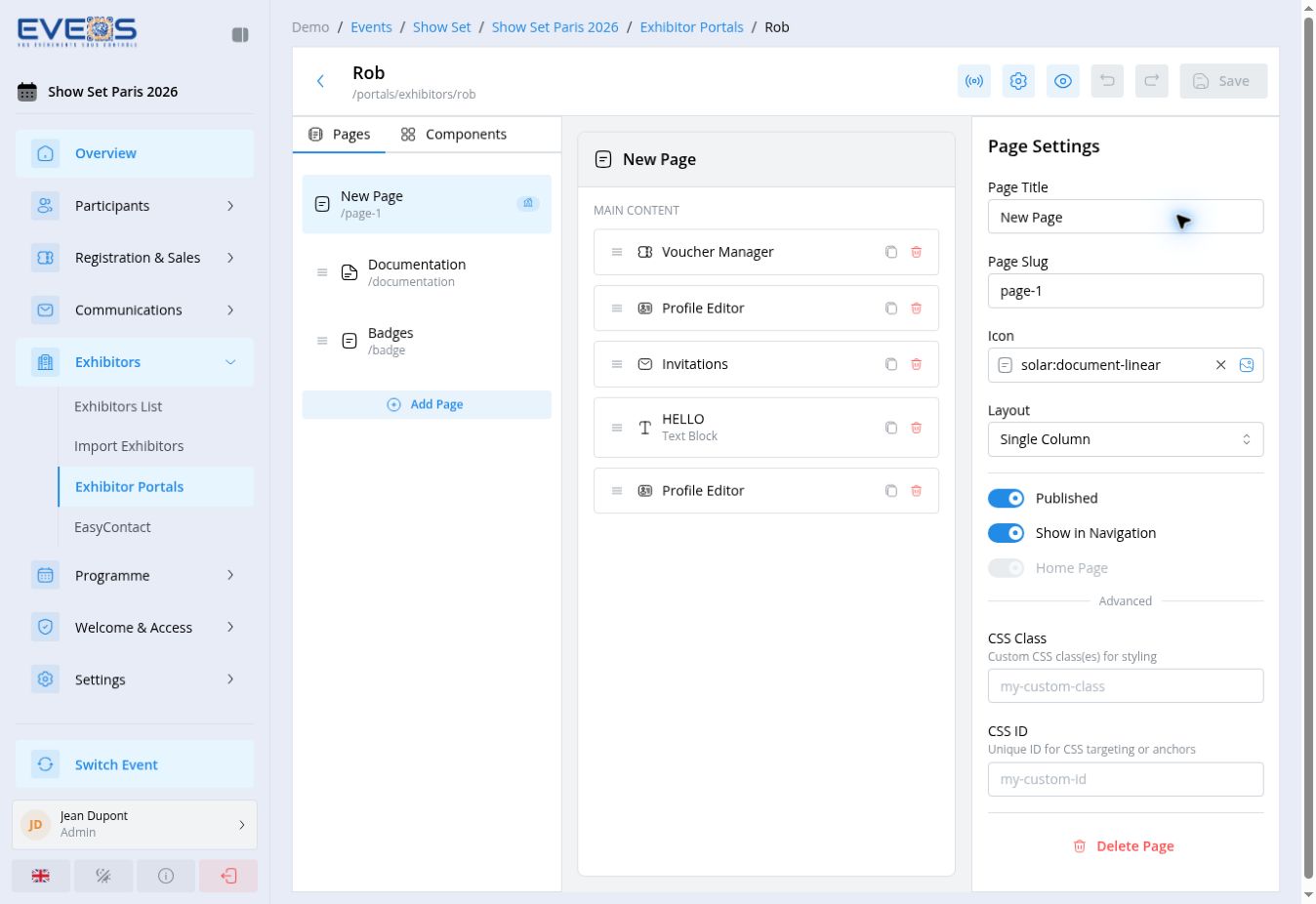Image resolution: width=1316 pixels, height=904 pixels.
Task: Duplicate the HELLO text block
Action: (891, 428)
